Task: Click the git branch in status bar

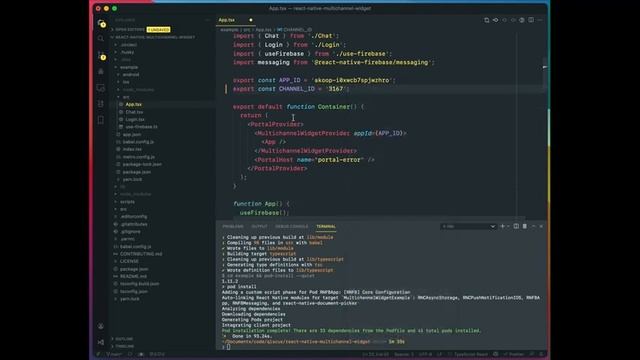Action: [x=114, y=354]
